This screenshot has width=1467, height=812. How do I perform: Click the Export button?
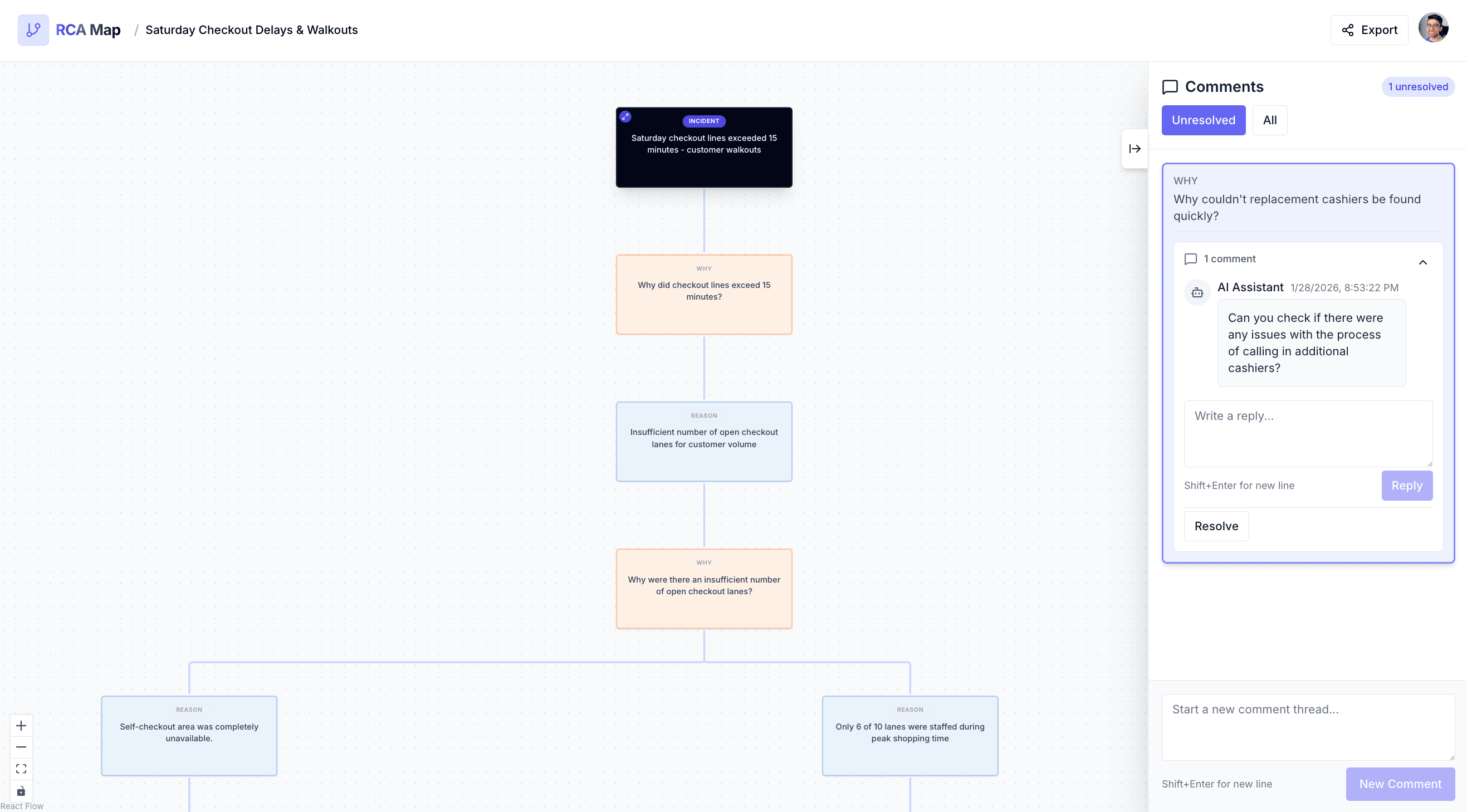(x=1369, y=30)
